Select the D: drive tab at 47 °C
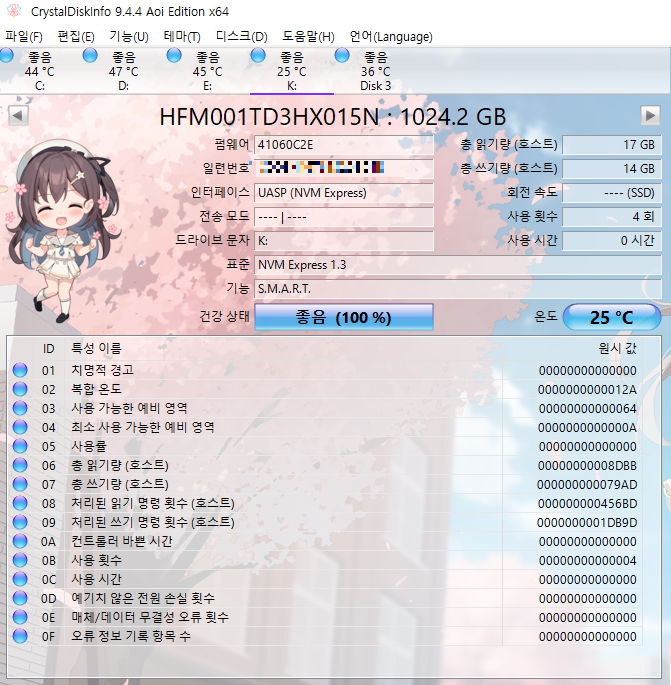Image resolution: width=671 pixels, height=685 pixels. pyautogui.click(x=124, y=71)
